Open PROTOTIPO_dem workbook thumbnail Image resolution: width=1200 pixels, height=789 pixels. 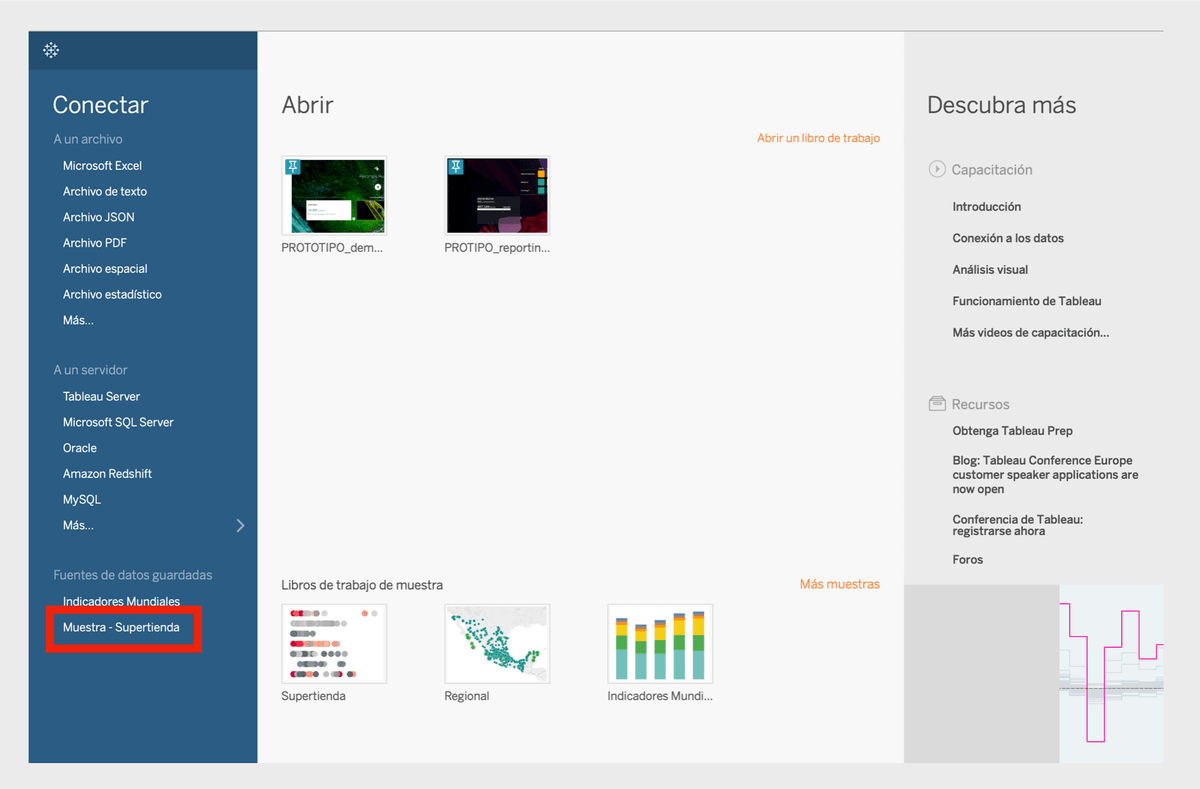pyautogui.click(x=334, y=196)
